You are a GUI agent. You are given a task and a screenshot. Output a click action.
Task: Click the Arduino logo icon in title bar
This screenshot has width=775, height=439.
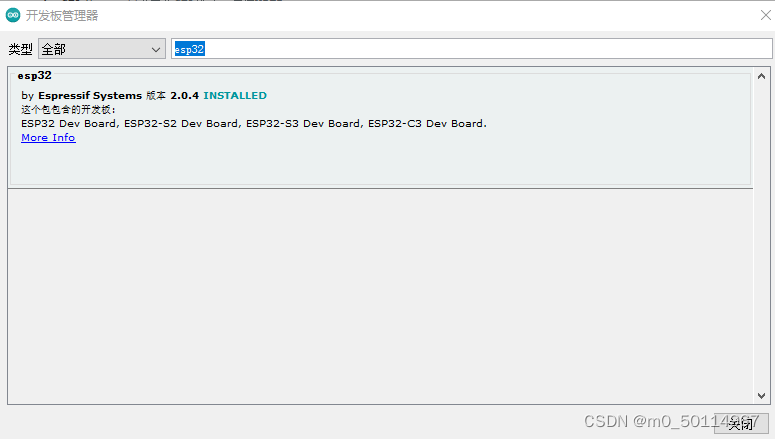click(x=13, y=15)
